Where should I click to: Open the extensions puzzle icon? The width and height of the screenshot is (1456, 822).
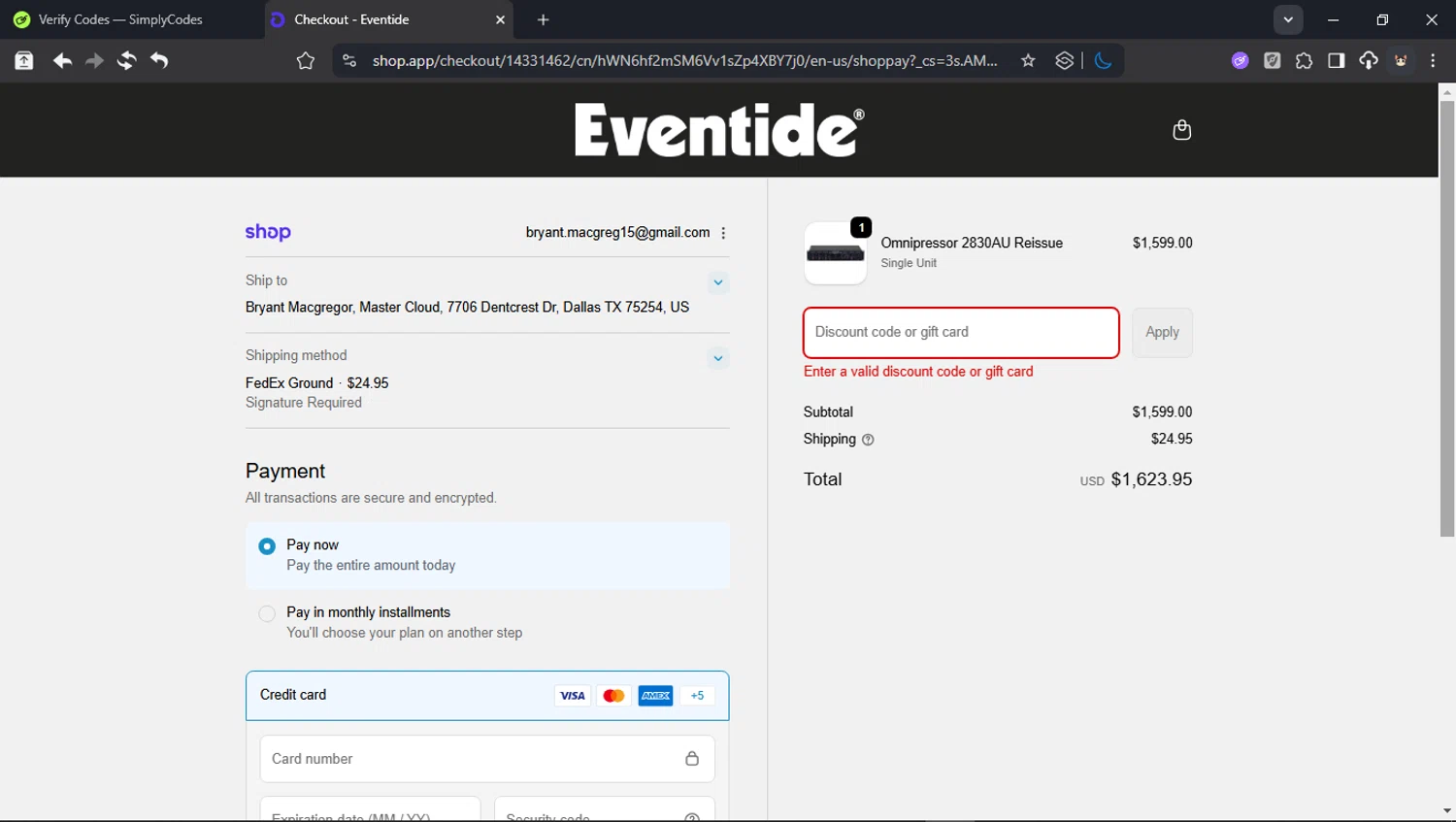[x=1304, y=61]
